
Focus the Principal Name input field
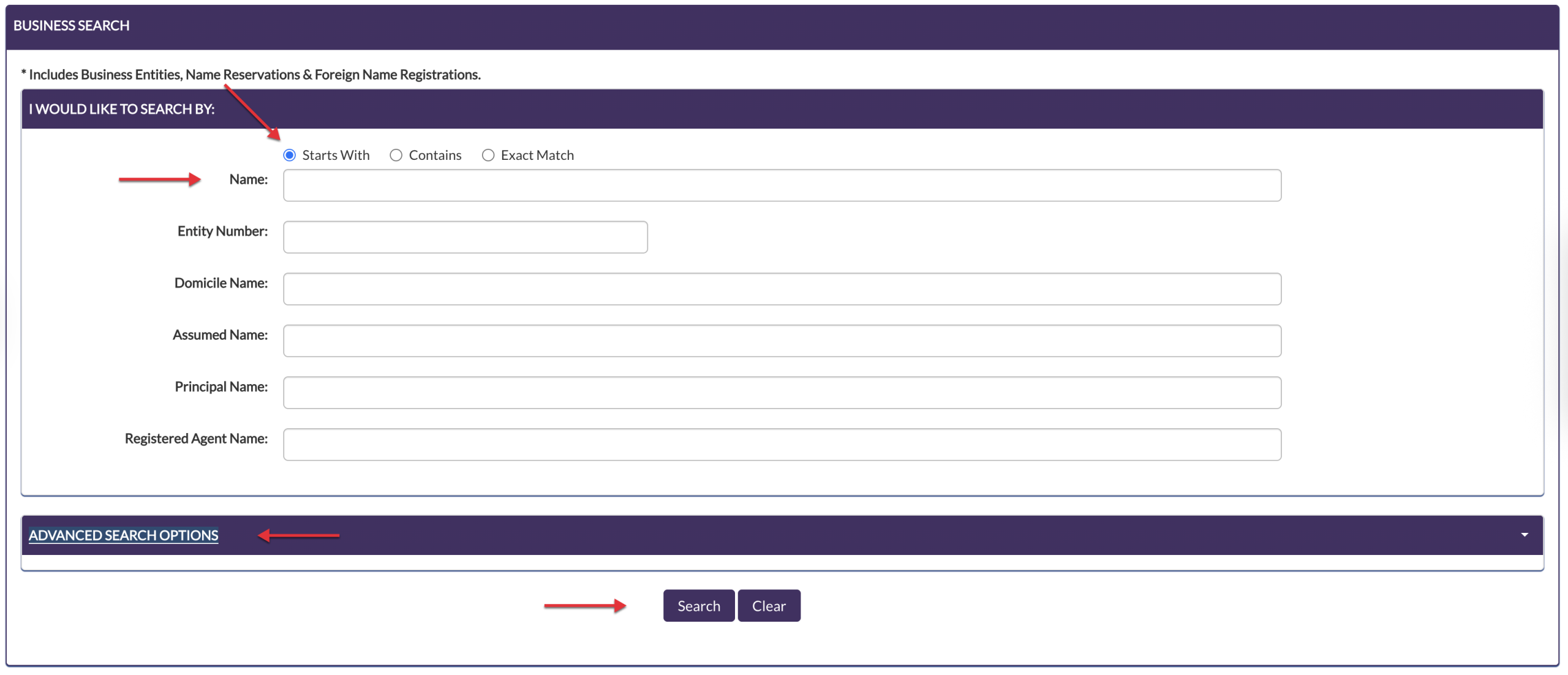[782, 393]
